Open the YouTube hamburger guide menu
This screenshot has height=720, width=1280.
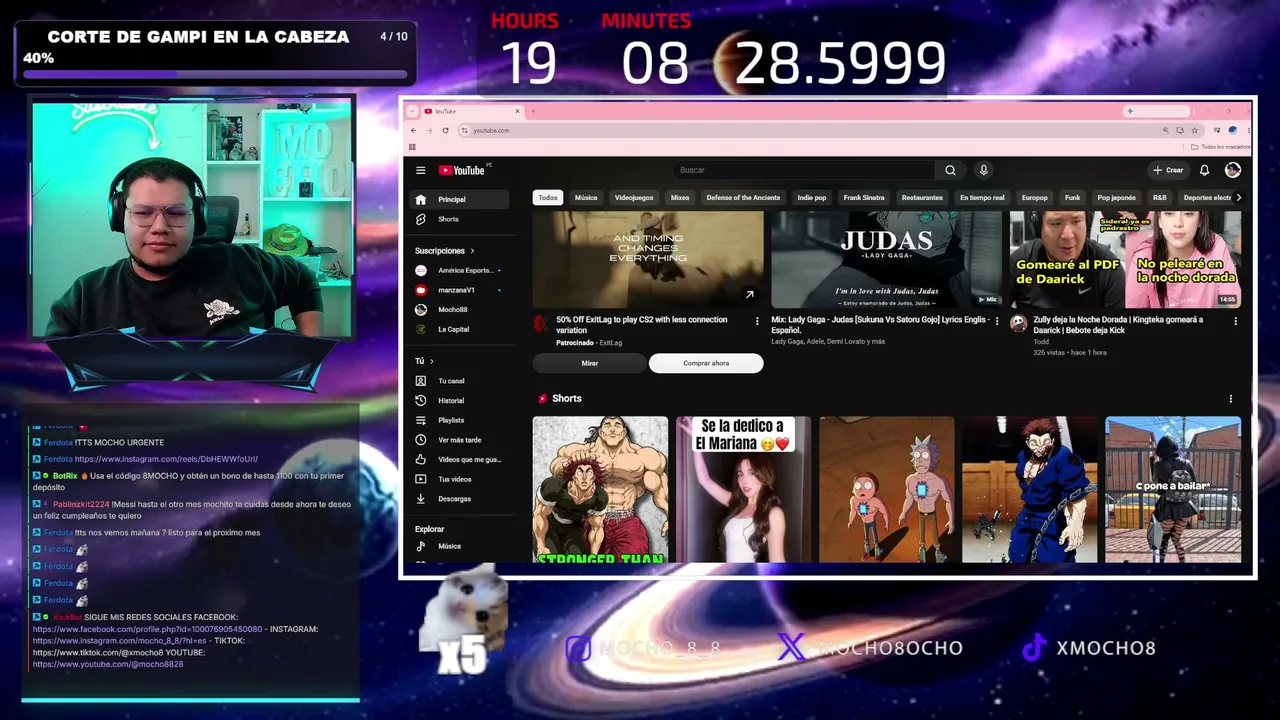coord(421,170)
